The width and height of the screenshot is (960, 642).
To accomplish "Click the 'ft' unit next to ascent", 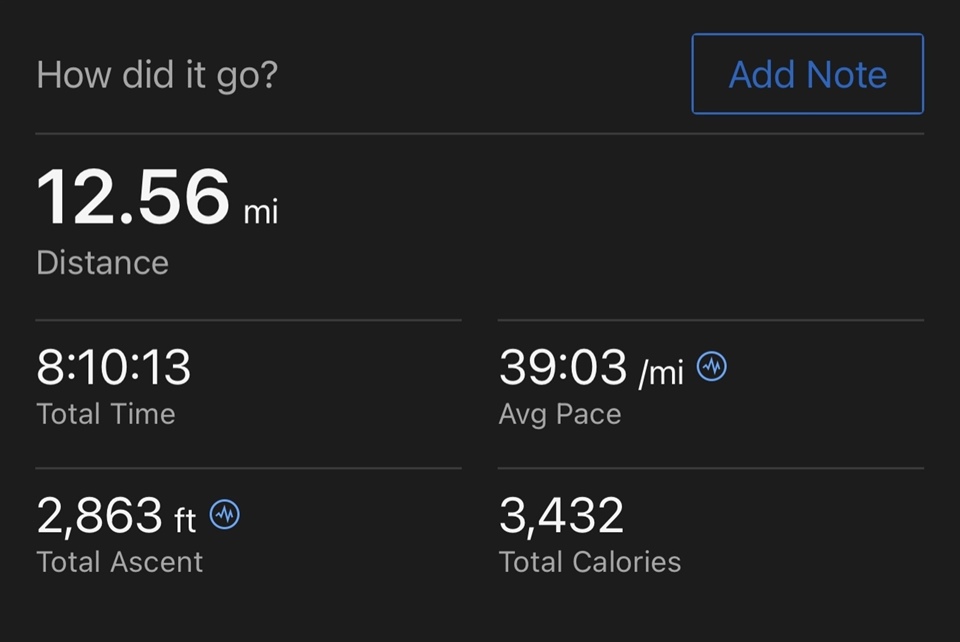I will (185, 521).
